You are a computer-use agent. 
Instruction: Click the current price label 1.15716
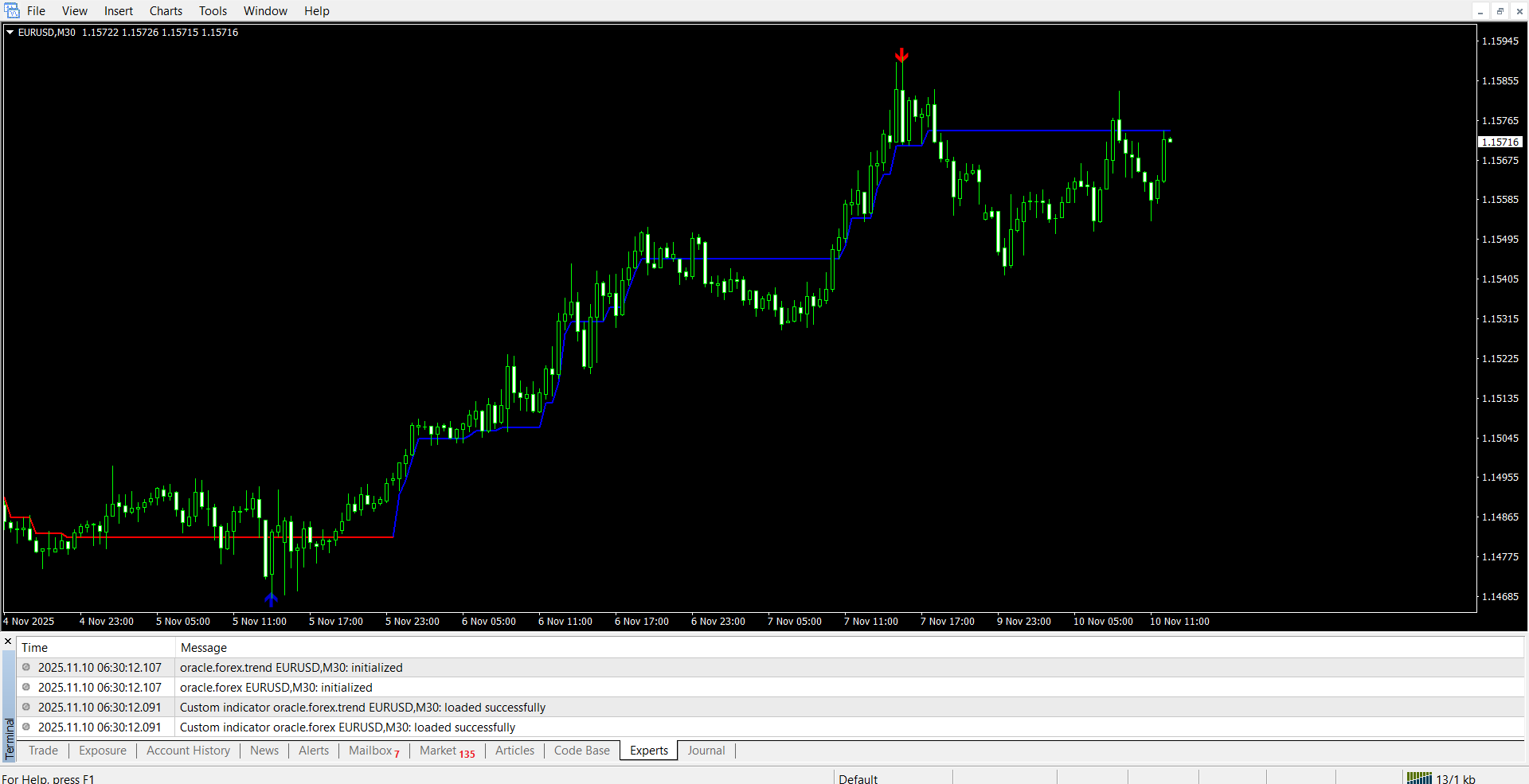tap(1500, 142)
